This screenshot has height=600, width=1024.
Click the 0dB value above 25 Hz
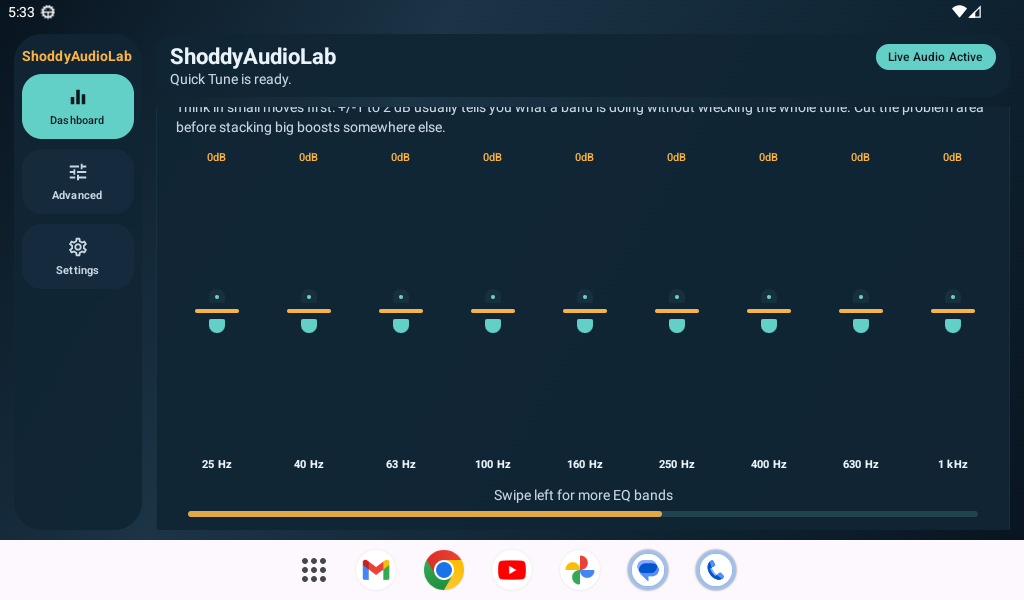pos(217,157)
